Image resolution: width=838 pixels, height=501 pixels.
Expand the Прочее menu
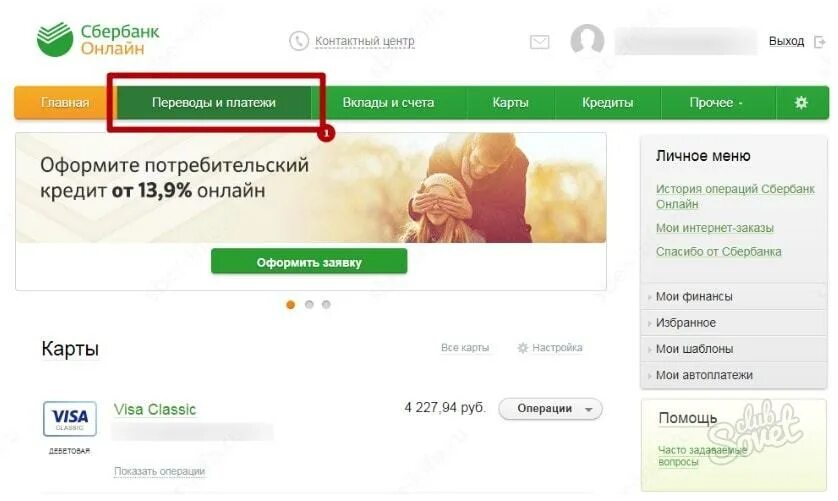click(x=718, y=102)
